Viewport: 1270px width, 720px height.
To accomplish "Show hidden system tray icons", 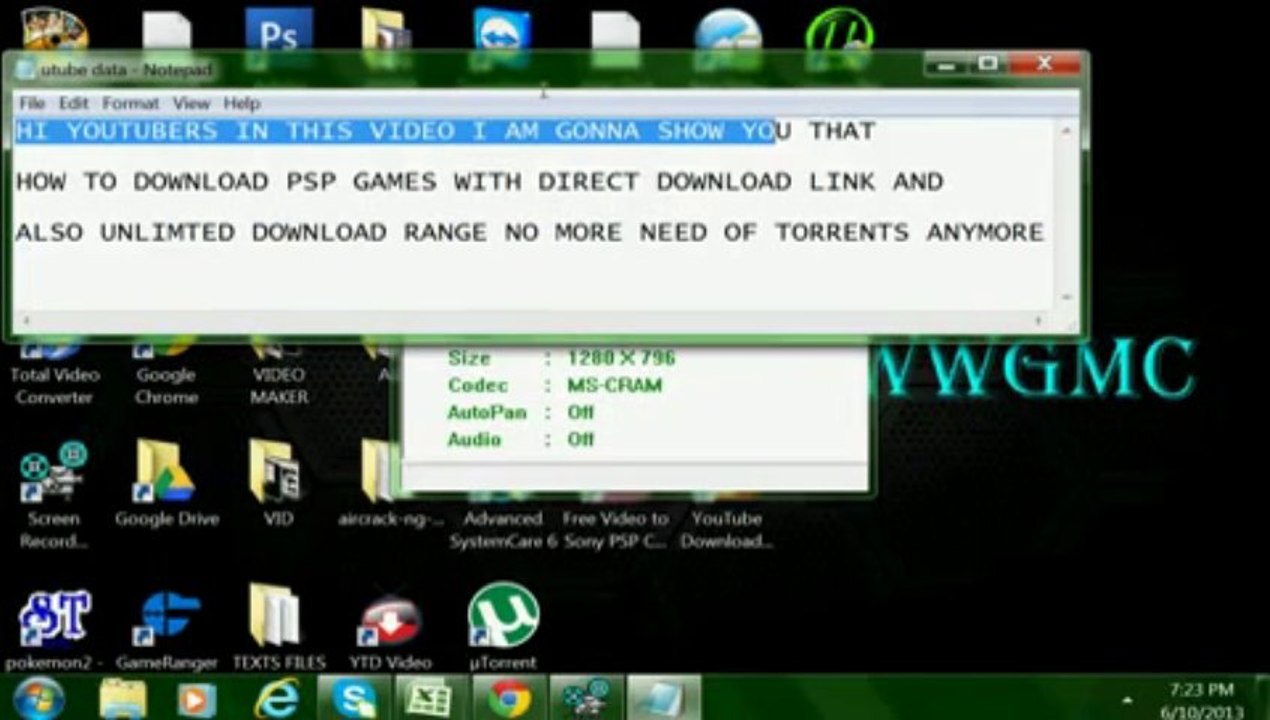I will click(x=1127, y=700).
